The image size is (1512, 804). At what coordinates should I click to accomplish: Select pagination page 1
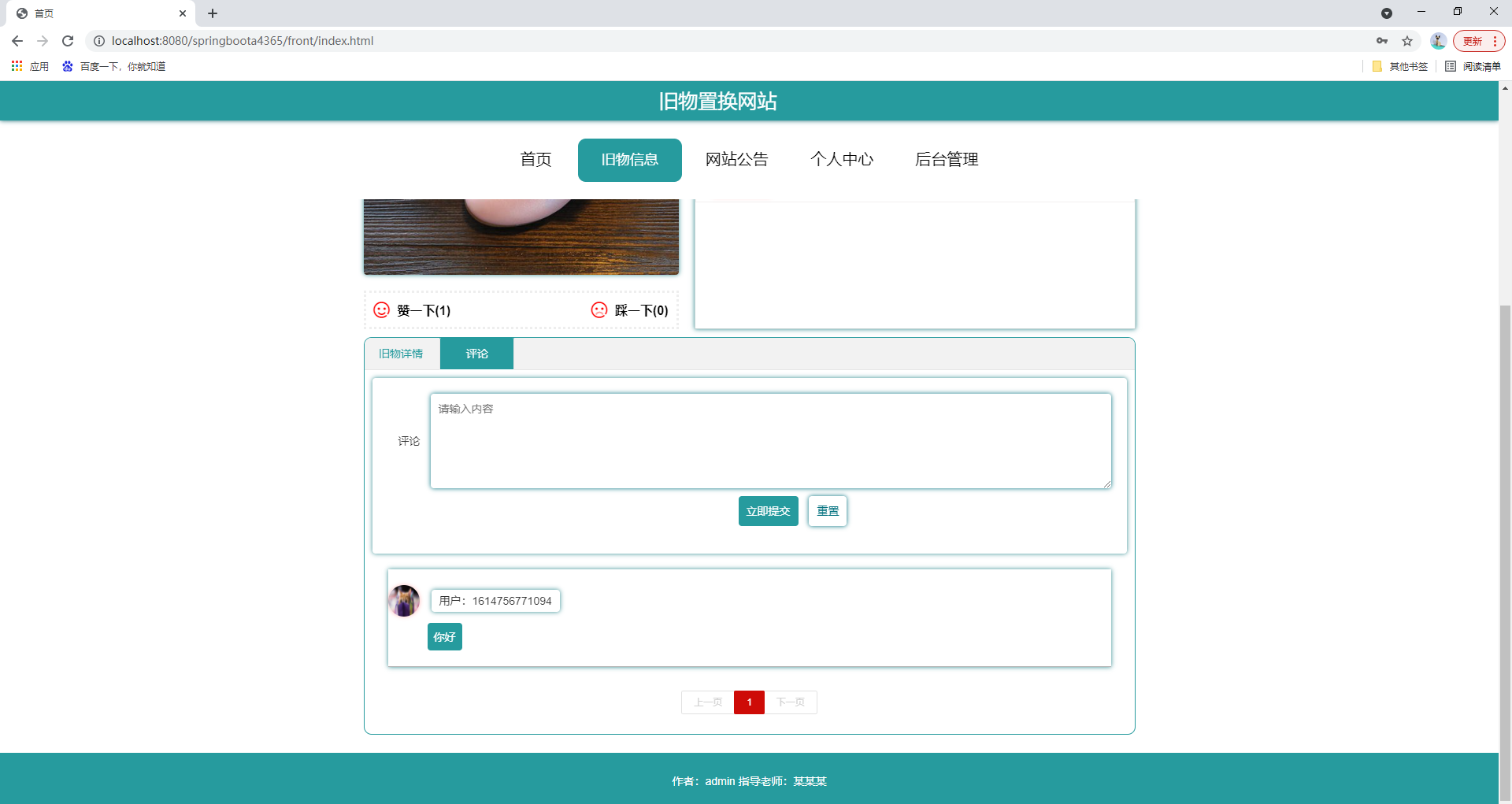click(749, 702)
